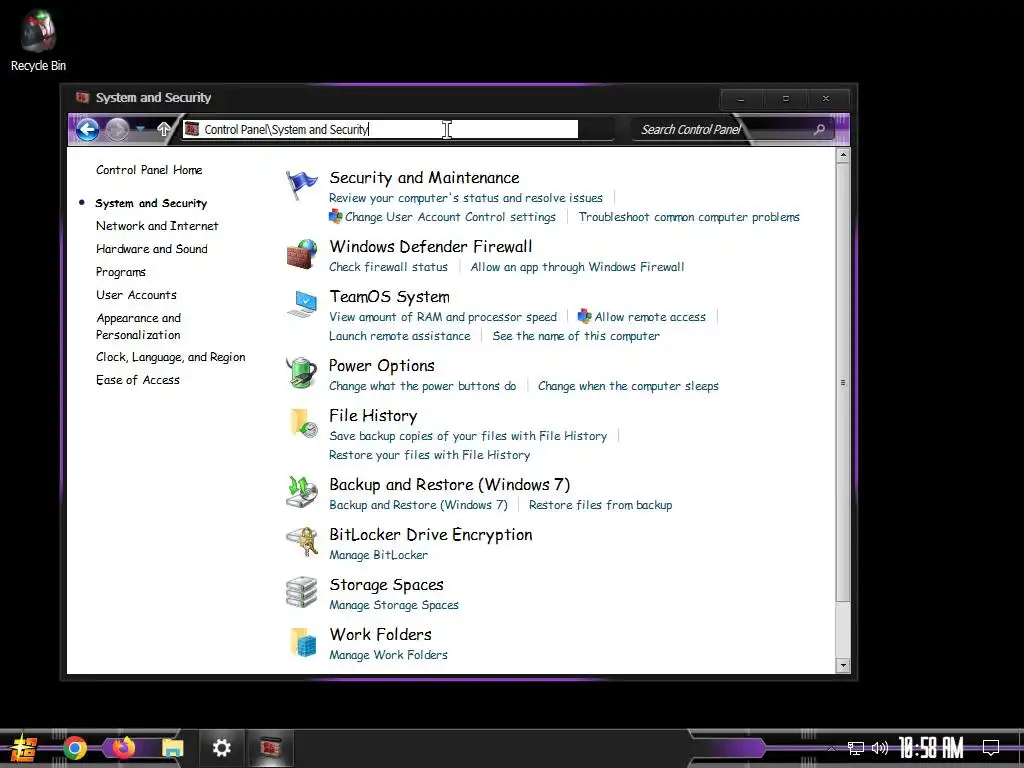Click the Backup and Restore icon
This screenshot has height=768, width=1024.
coord(301,492)
